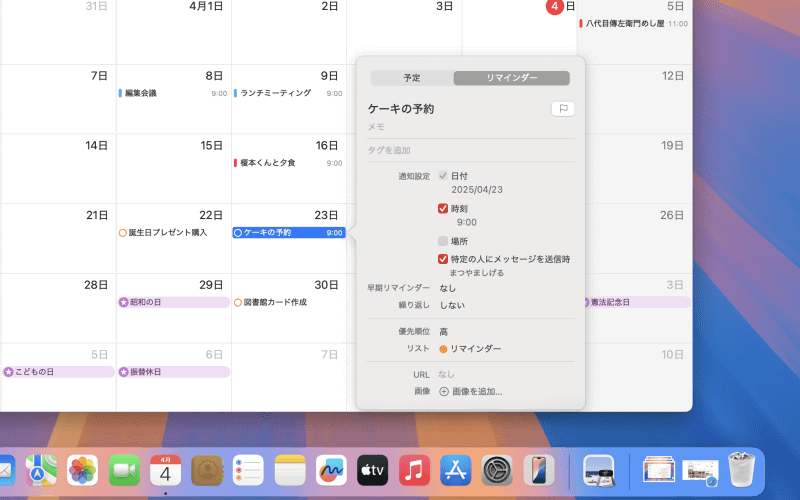
Task: Open iPhone Mirroring from the Dock
Action: pos(539,470)
